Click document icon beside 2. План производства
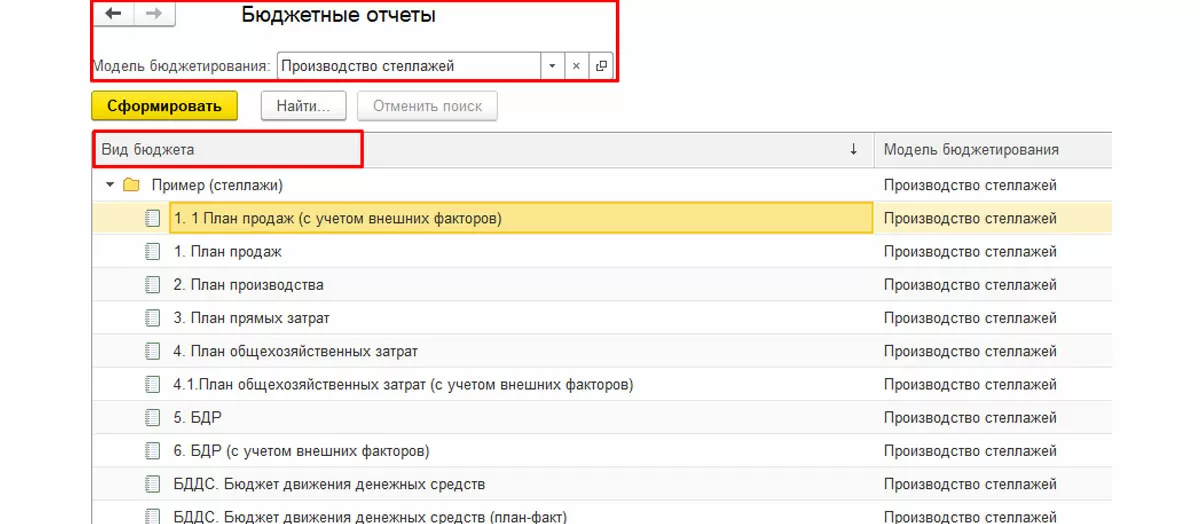 pyautogui.click(x=153, y=284)
